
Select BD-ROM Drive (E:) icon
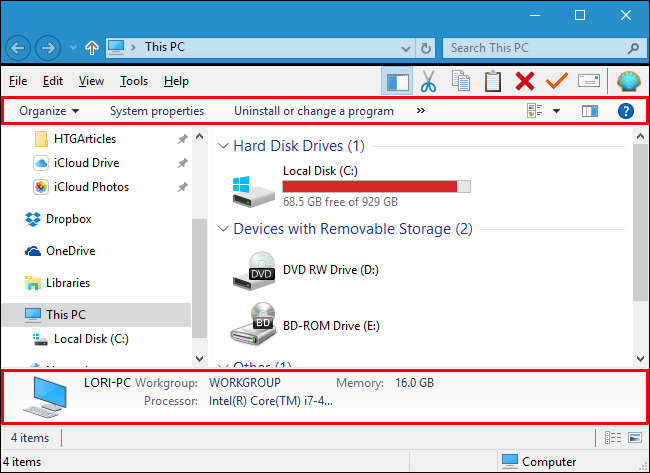click(253, 324)
